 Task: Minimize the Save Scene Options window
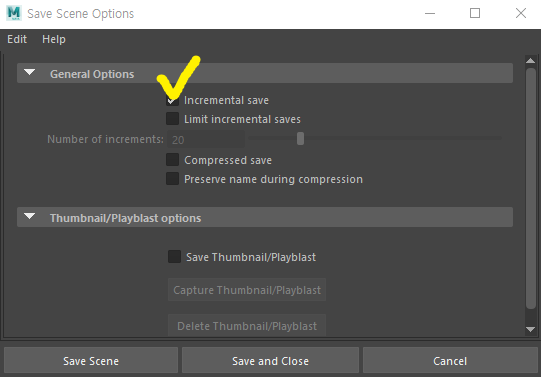(x=430, y=13)
